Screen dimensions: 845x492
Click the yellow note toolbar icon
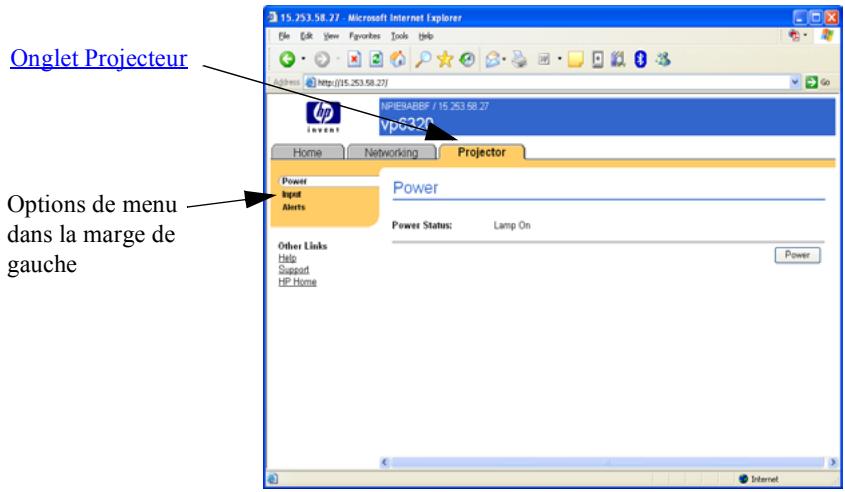click(x=576, y=59)
